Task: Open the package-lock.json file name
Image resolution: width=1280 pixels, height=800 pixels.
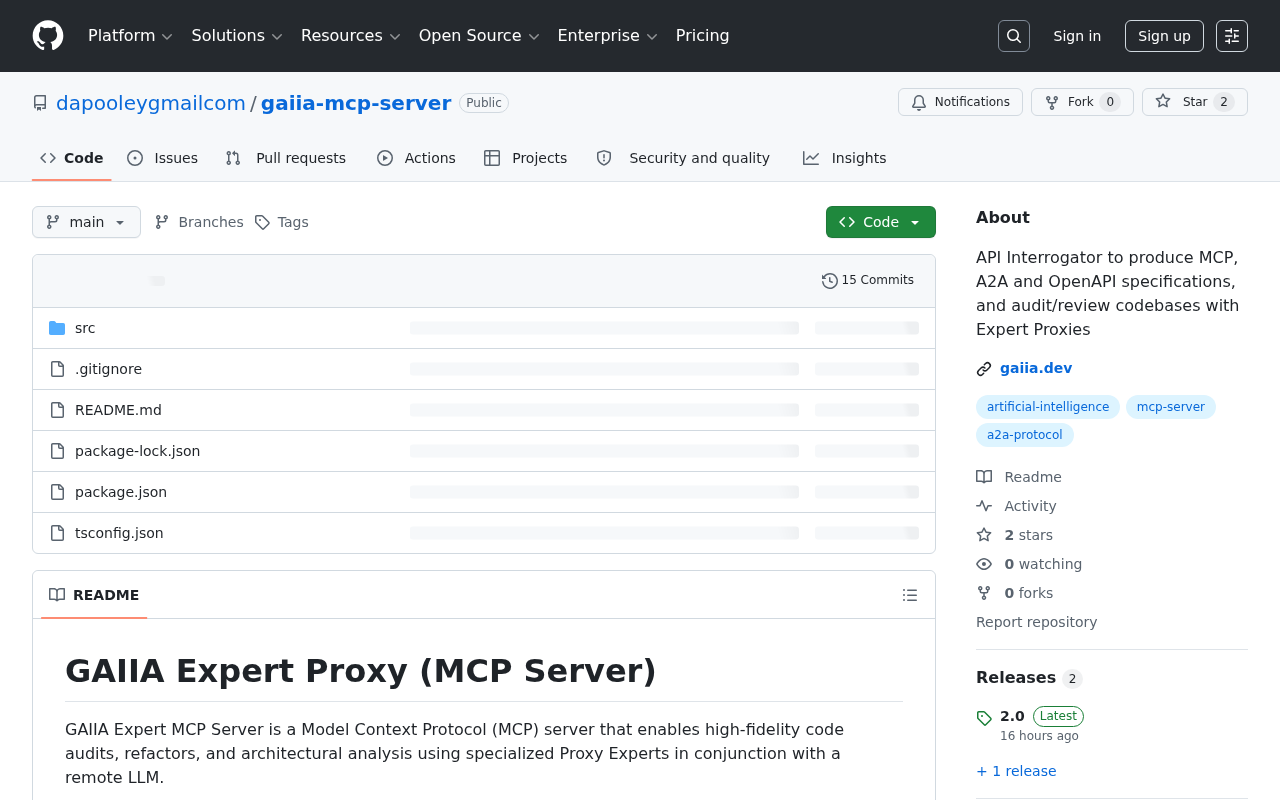Action: [137, 451]
